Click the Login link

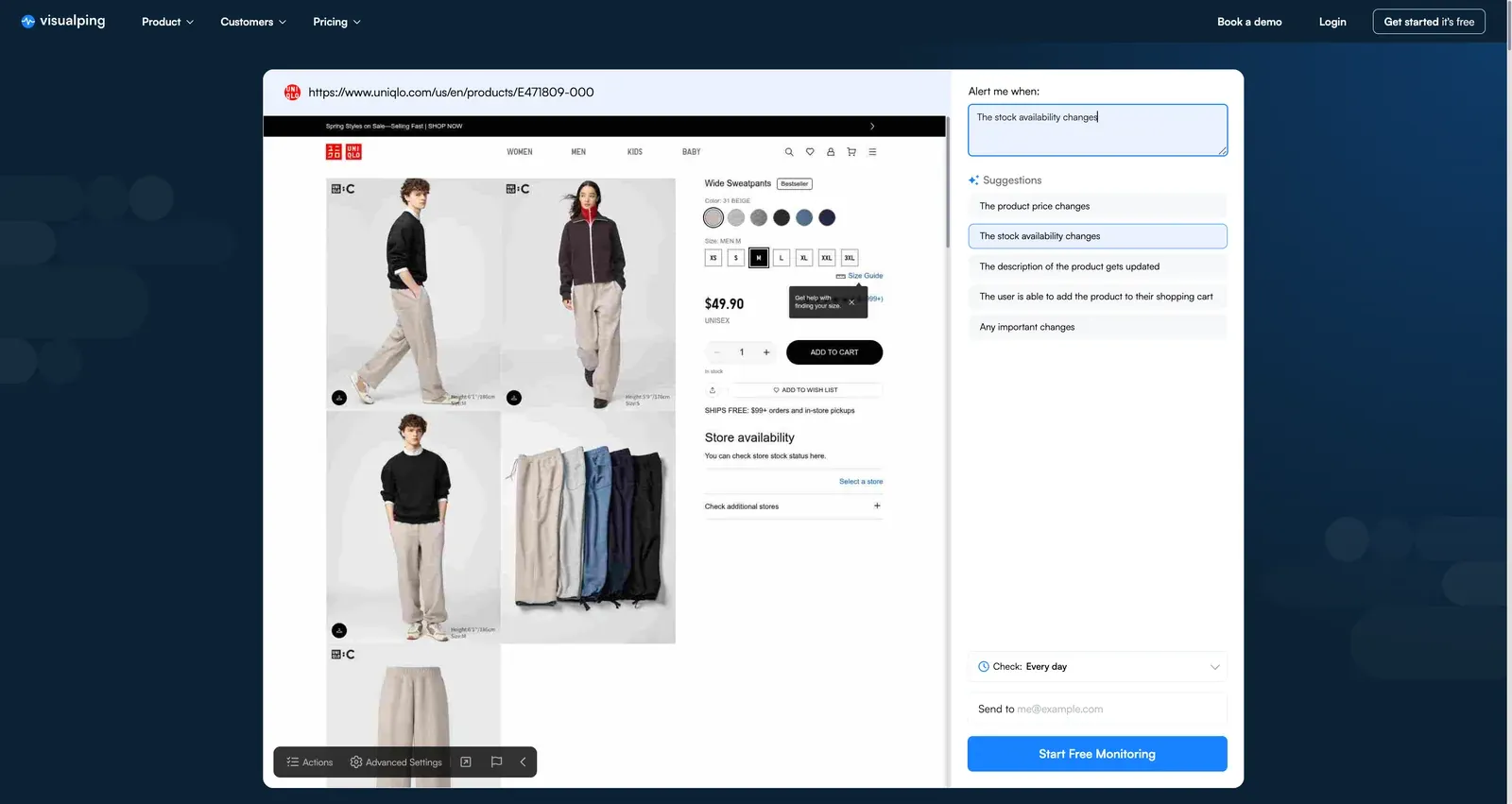pyautogui.click(x=1332, y=22)
